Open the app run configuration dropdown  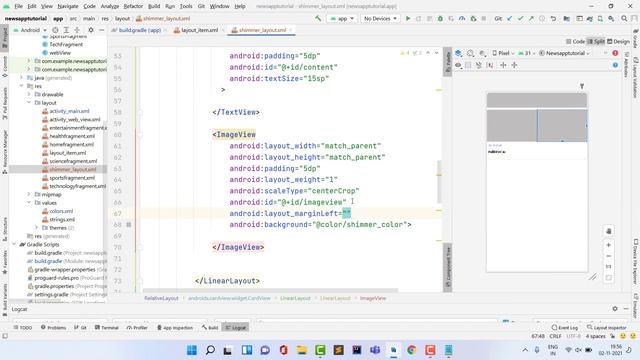[x=342, y=18]
